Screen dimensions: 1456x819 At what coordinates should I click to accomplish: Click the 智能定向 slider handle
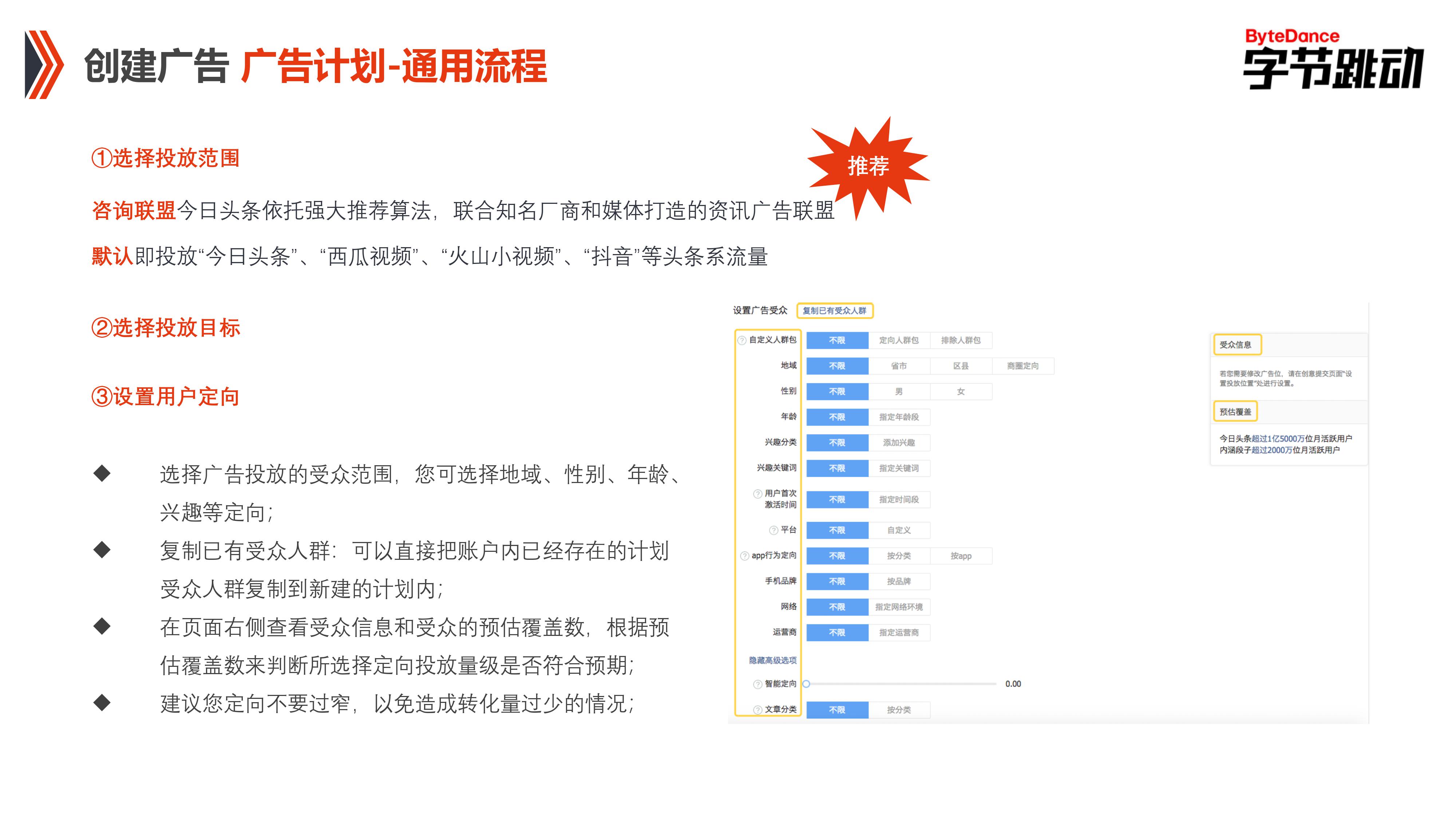click(x=807, y=684)
